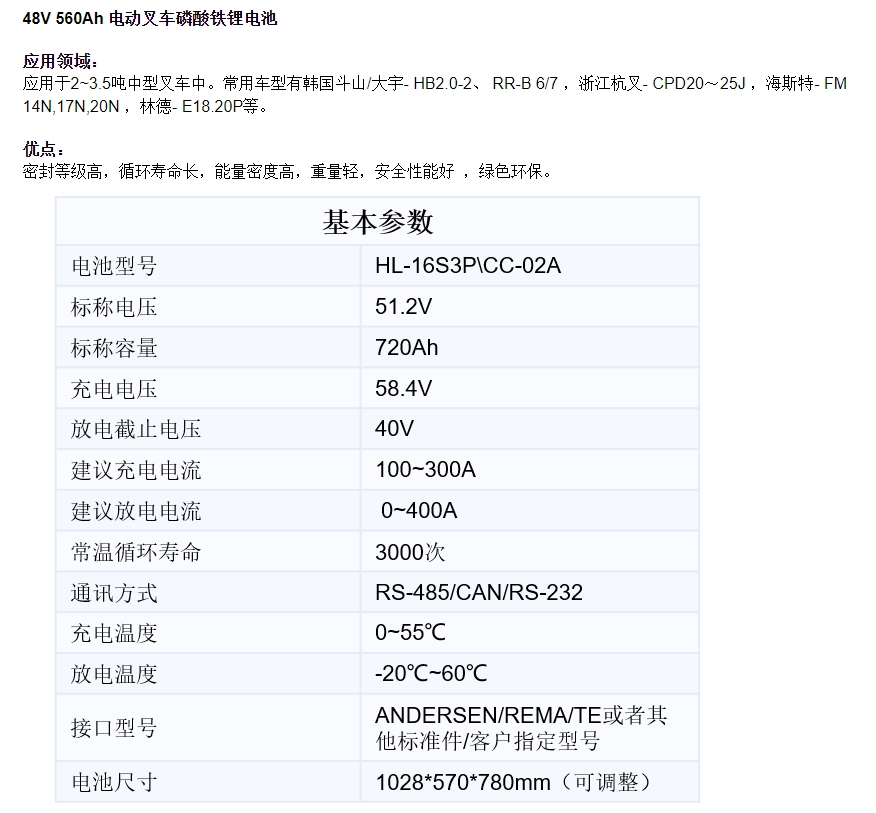Click the '建议放电电流' row label

[136, 512]
